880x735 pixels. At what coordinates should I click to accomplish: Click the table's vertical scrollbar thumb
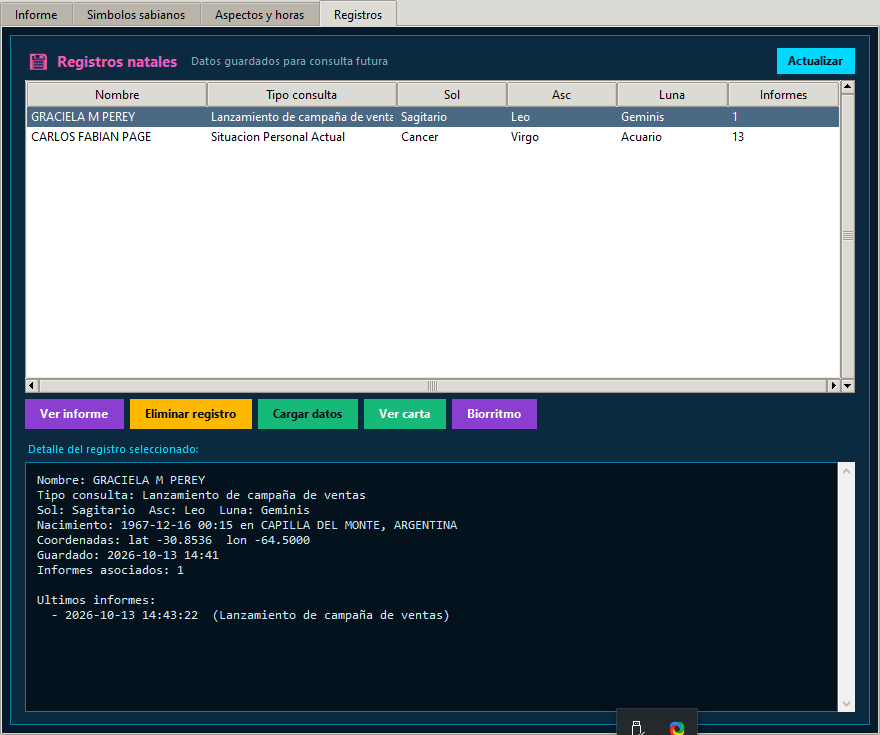pos(847,236)
